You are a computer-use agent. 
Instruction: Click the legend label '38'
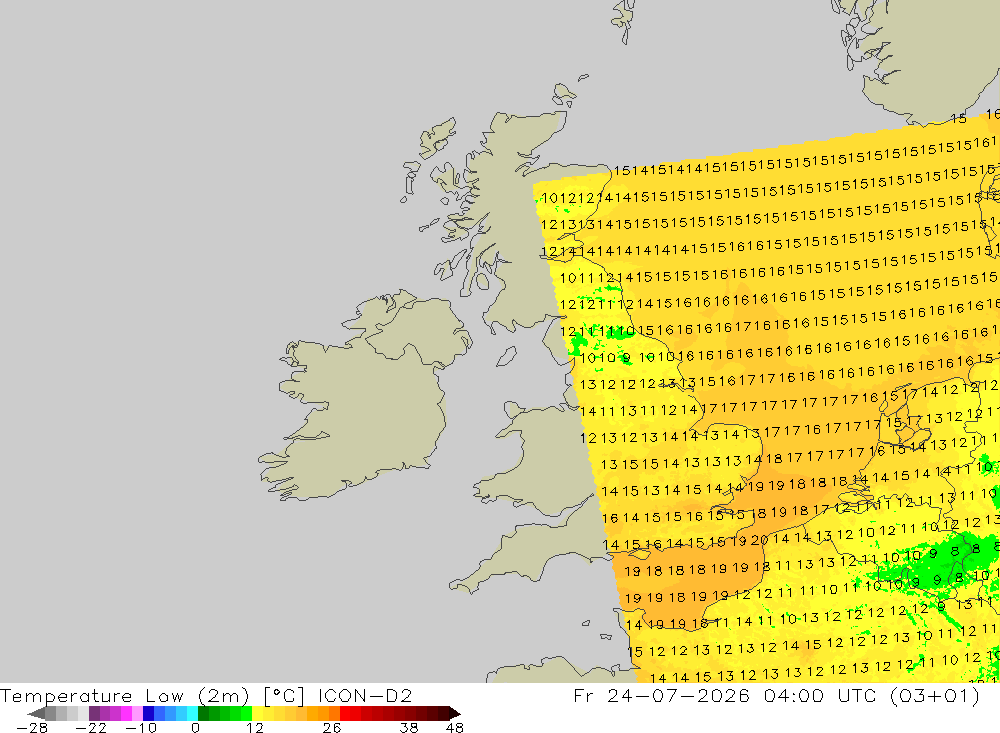409,728
